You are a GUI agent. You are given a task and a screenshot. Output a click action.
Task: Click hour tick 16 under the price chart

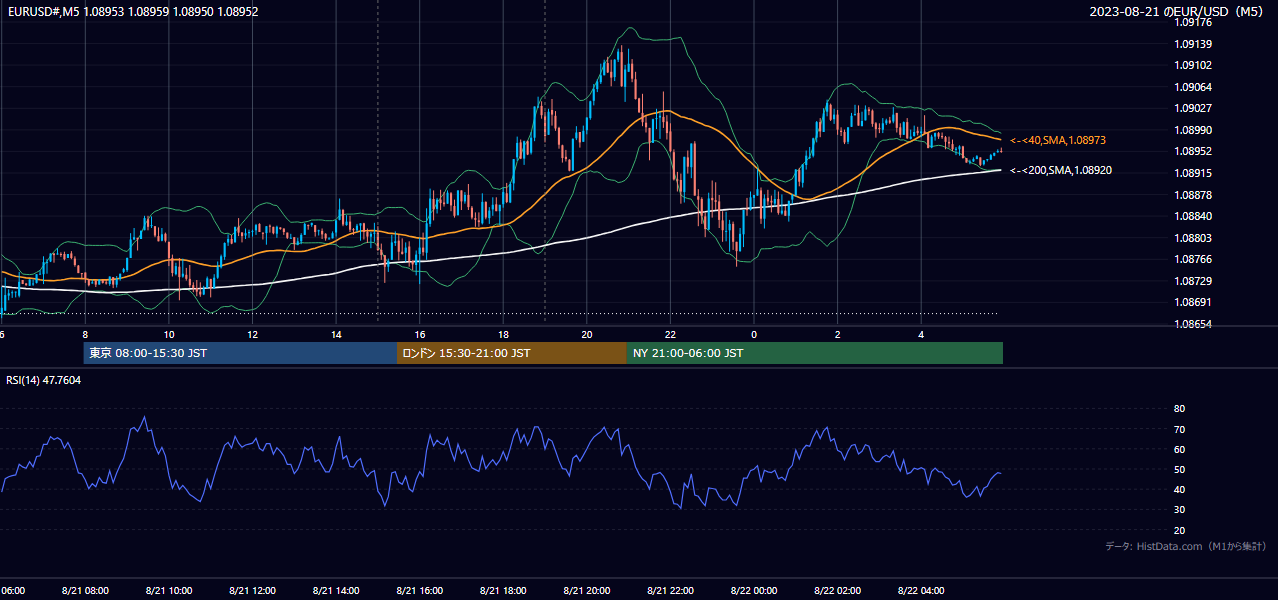(x=420, y=334)
